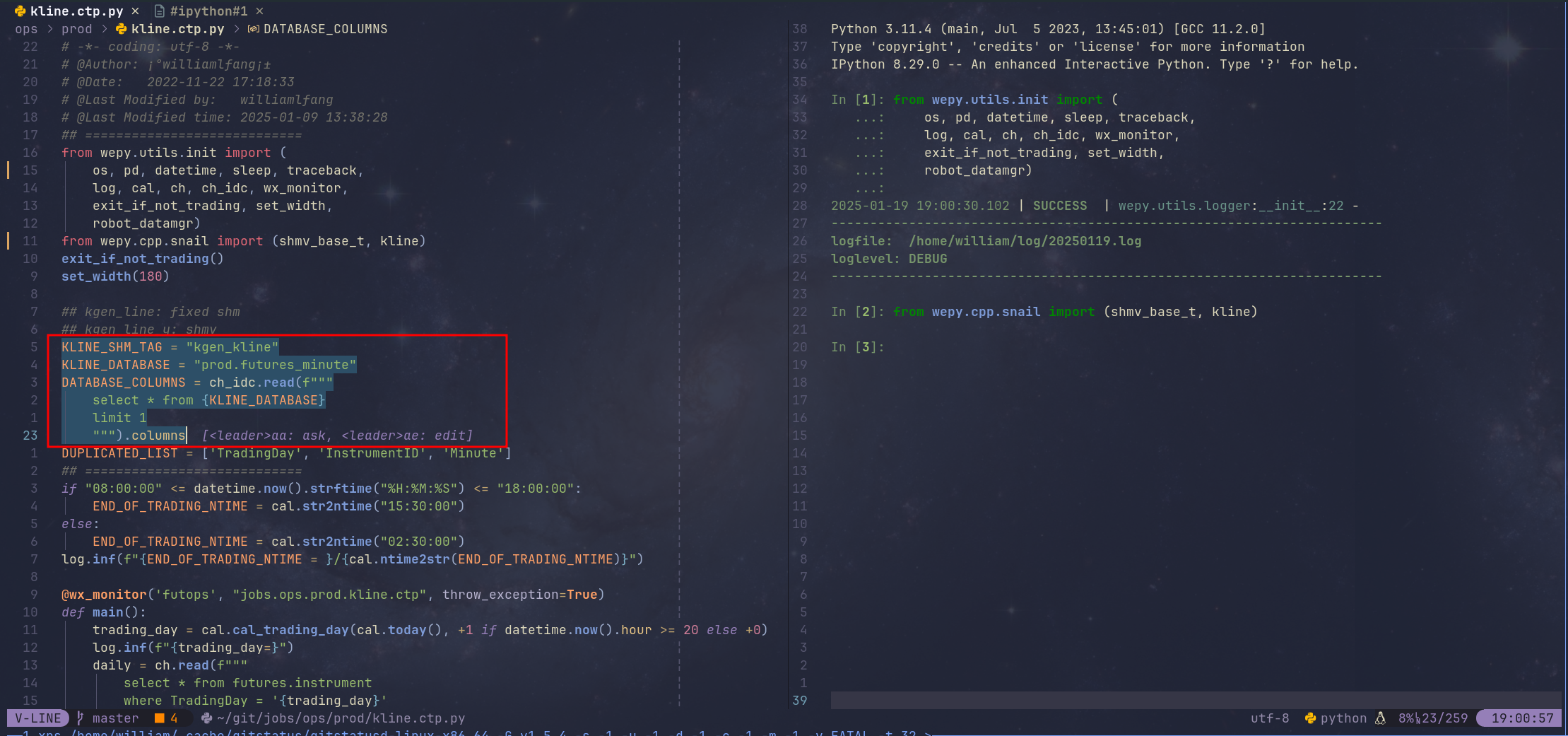Click the 'log.inf(f"{trading_day=}")' line
The image size is (1568, 736).
pos(193,648)
